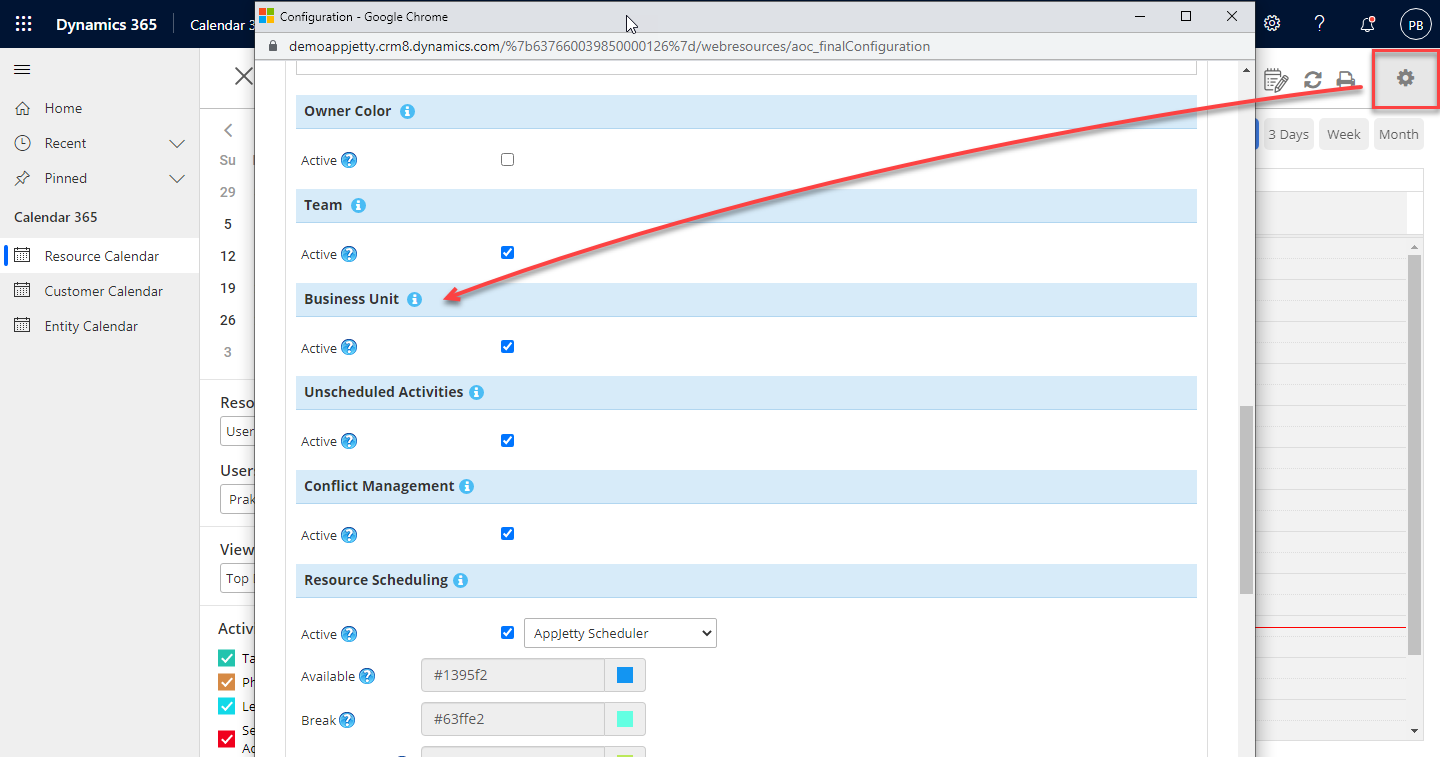Expand the Pinned section in sidebar
This screenshot has width=1440, height=757.
pyautogui.click(x=177, y=178)
